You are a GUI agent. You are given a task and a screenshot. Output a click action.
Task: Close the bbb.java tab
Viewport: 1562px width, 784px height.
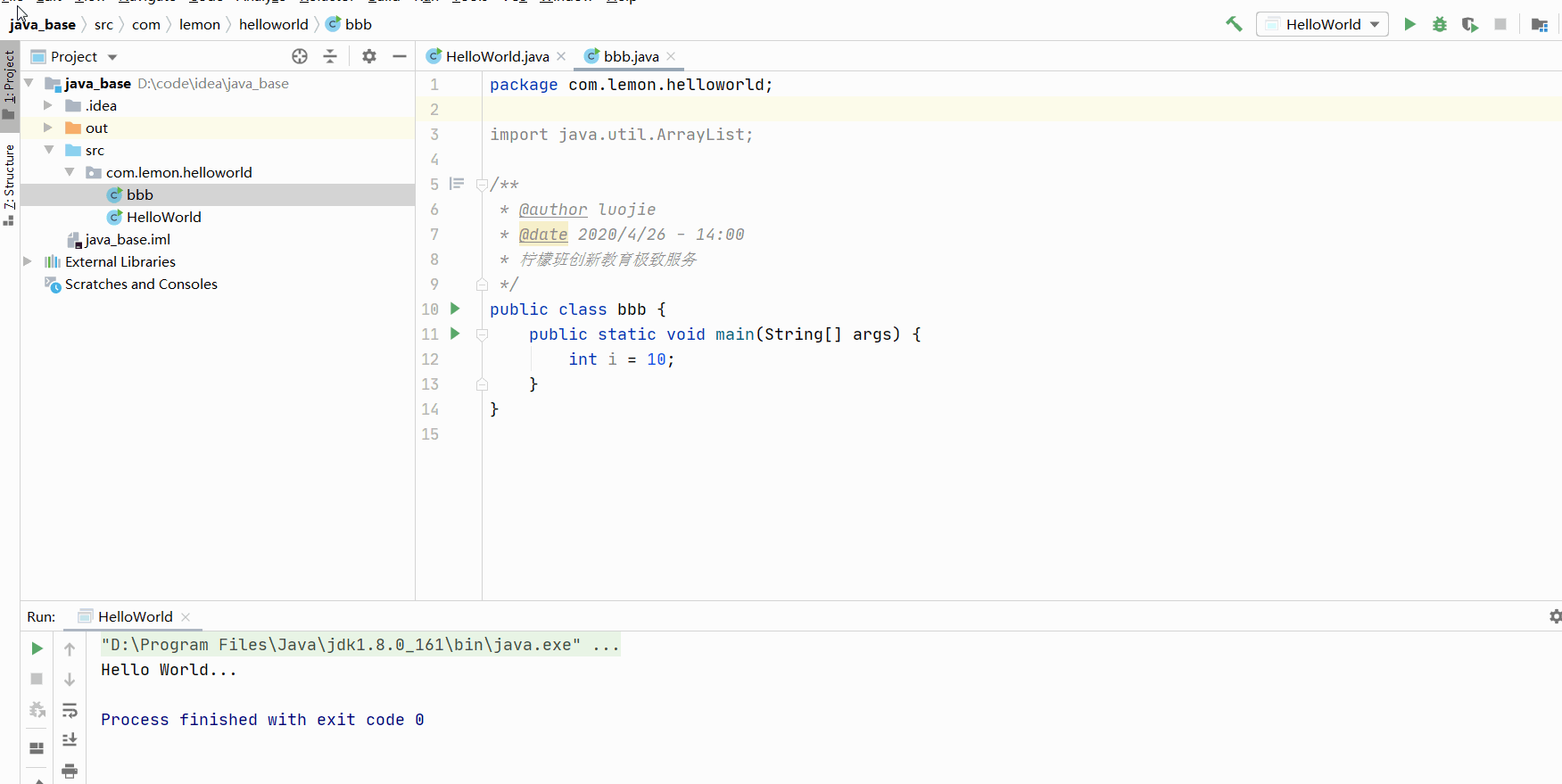(671, 56)
